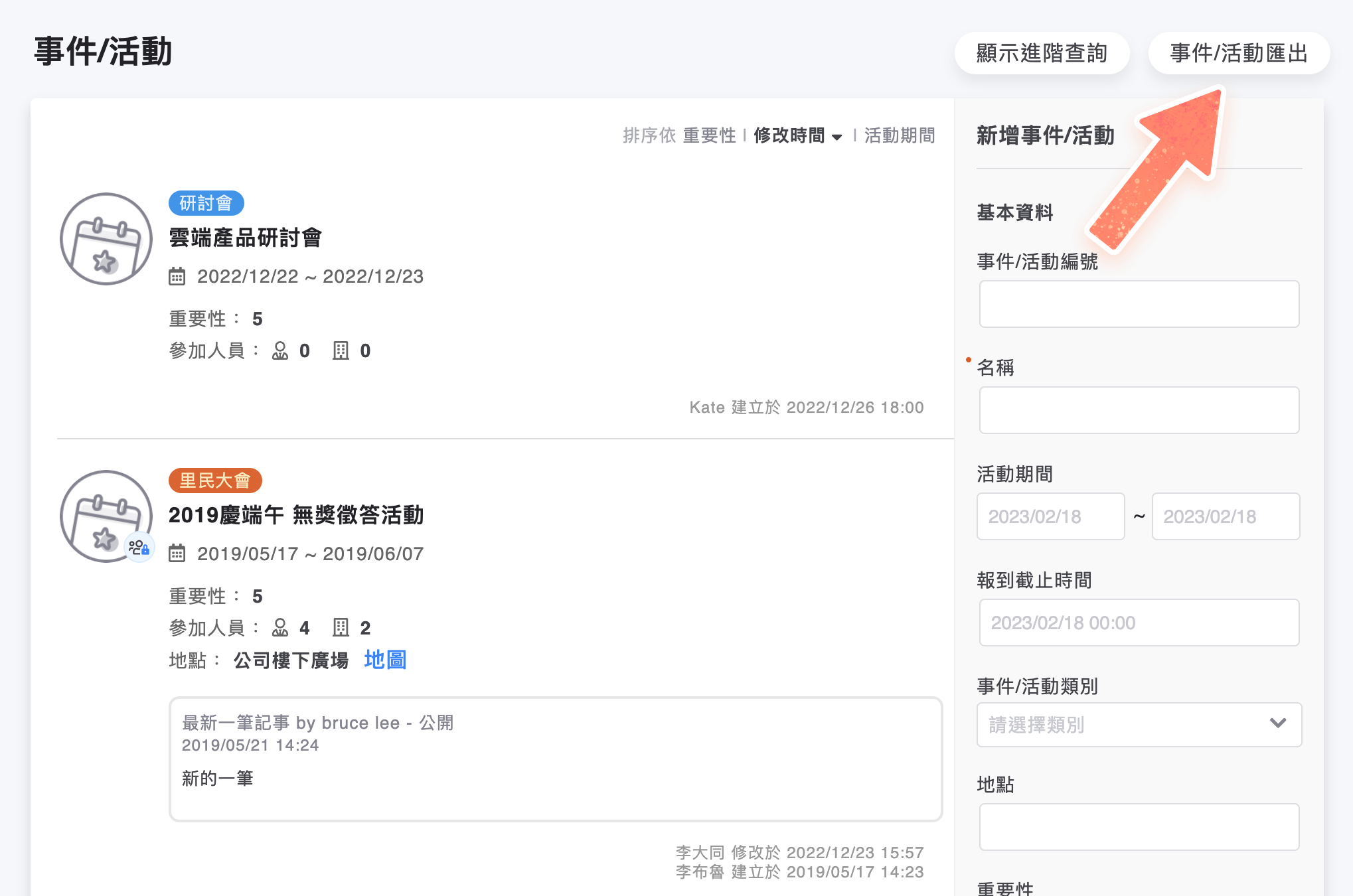Click the person icon next to count 4
This screenshot has height=896, width=1353.
coord(281,627)
